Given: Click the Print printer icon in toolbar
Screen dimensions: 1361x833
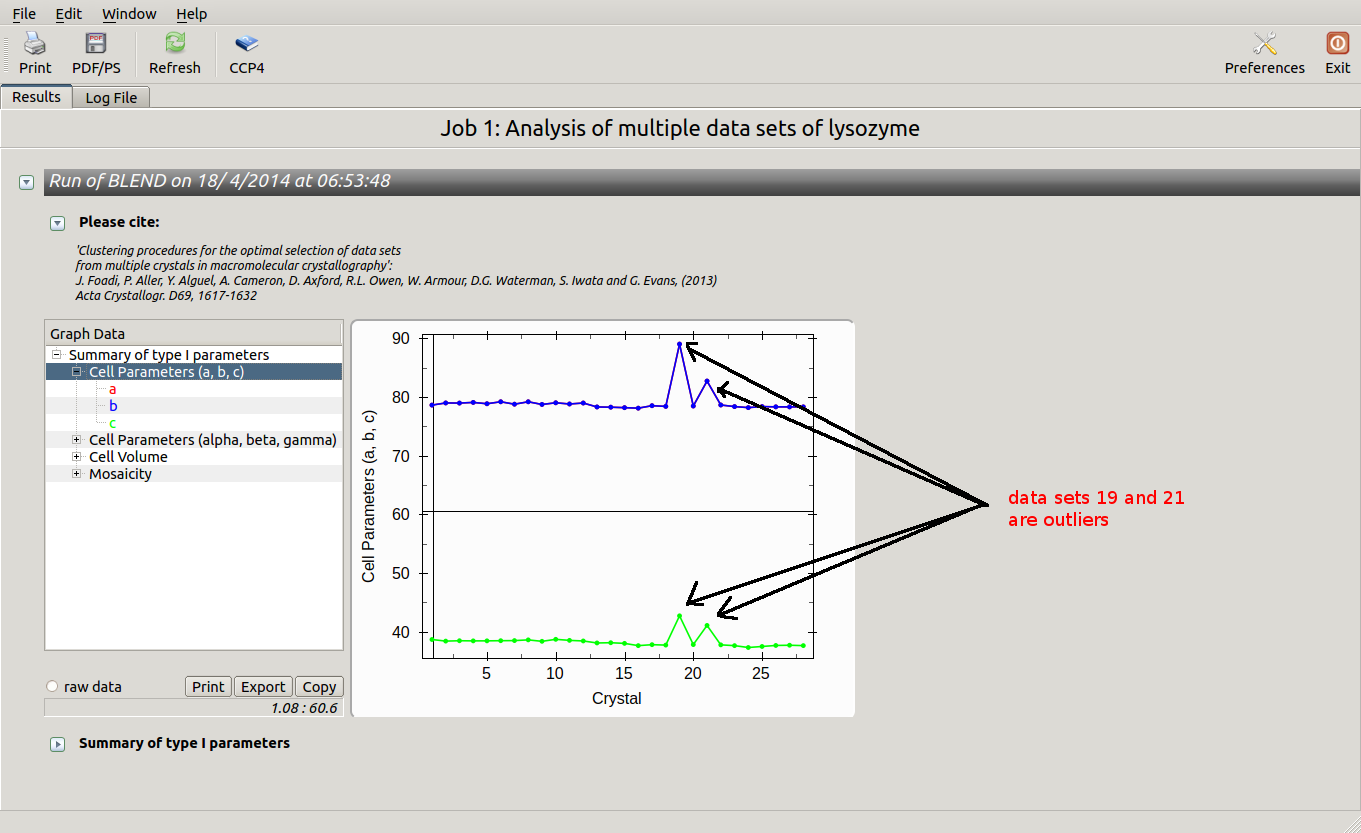Looking at the screenshot, I should 35,43.
